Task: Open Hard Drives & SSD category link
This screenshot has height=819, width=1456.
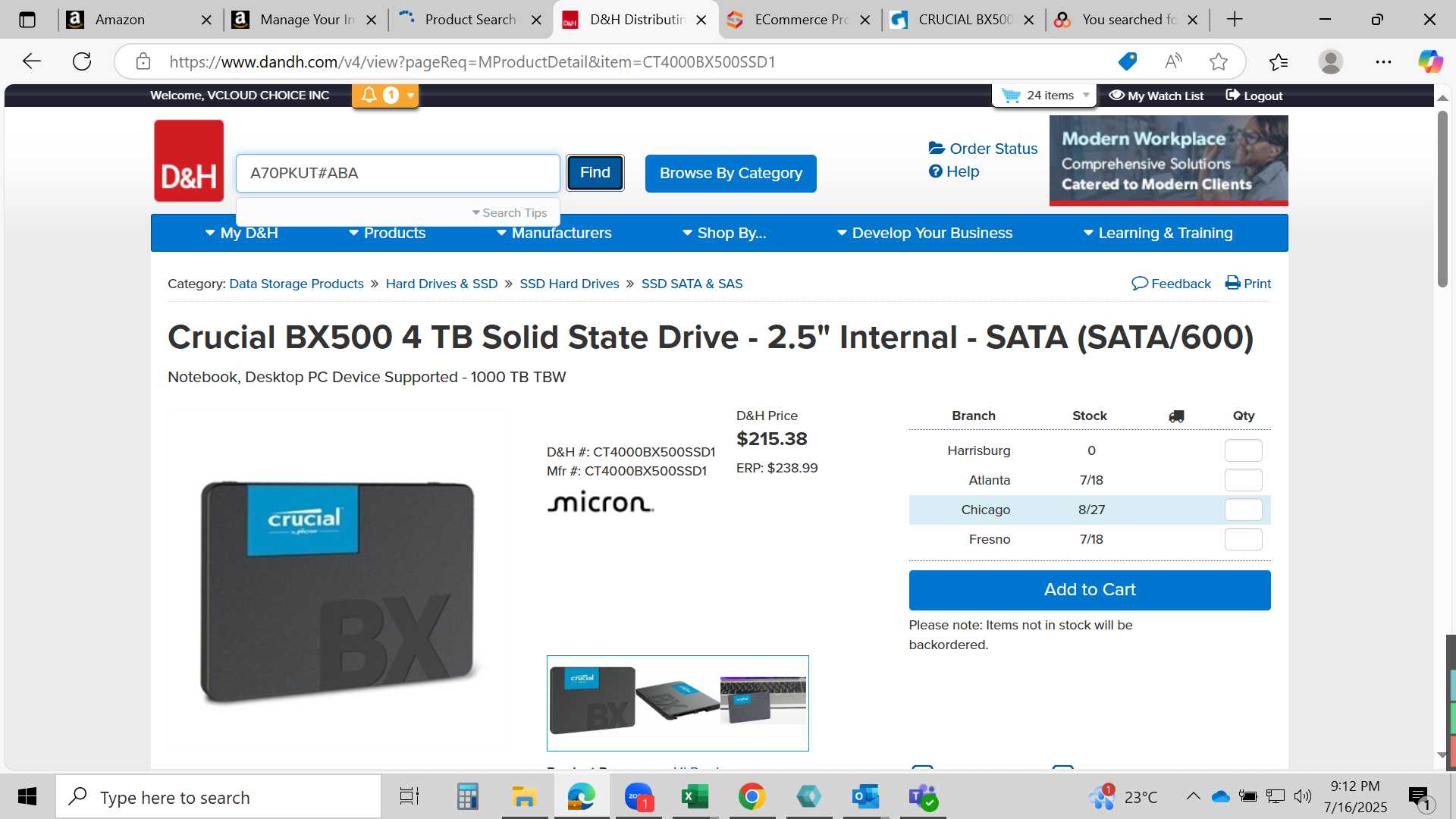Action: click(x=441, y=284)
